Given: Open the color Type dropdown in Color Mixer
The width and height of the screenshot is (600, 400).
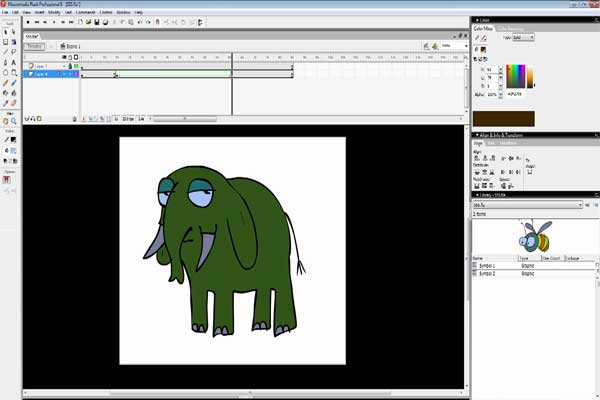Looking at the screenshot, I should click(523, 38).
